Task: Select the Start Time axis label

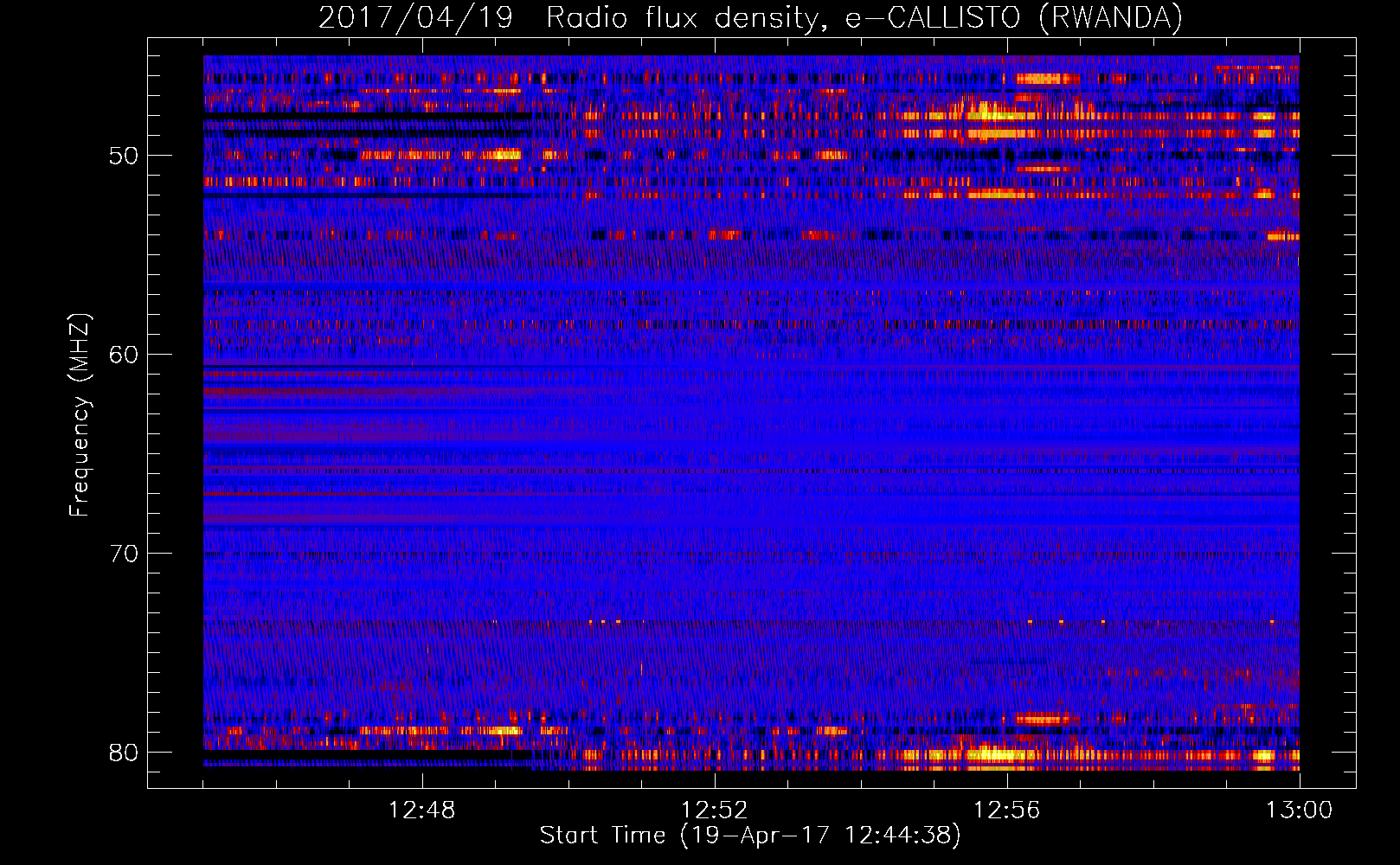Action: coord(750,836)
